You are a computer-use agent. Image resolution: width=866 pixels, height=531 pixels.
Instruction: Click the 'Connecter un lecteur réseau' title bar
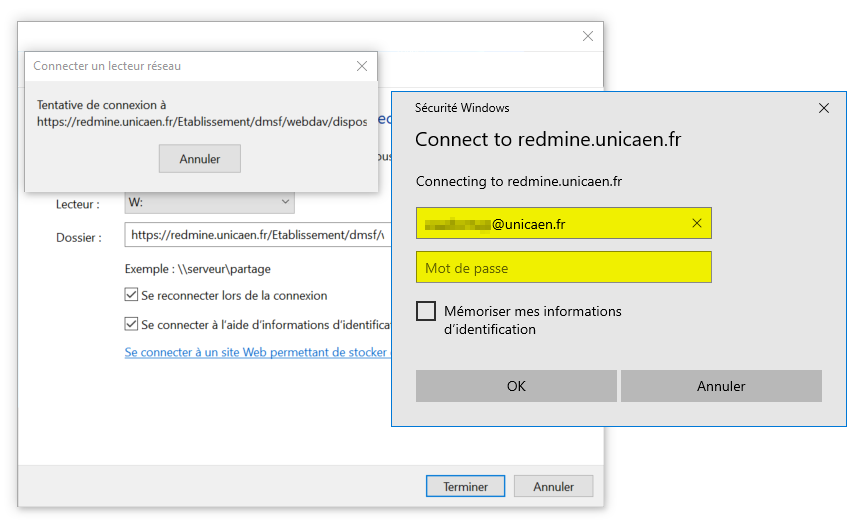pyautogui.click(x=180, y=66)
